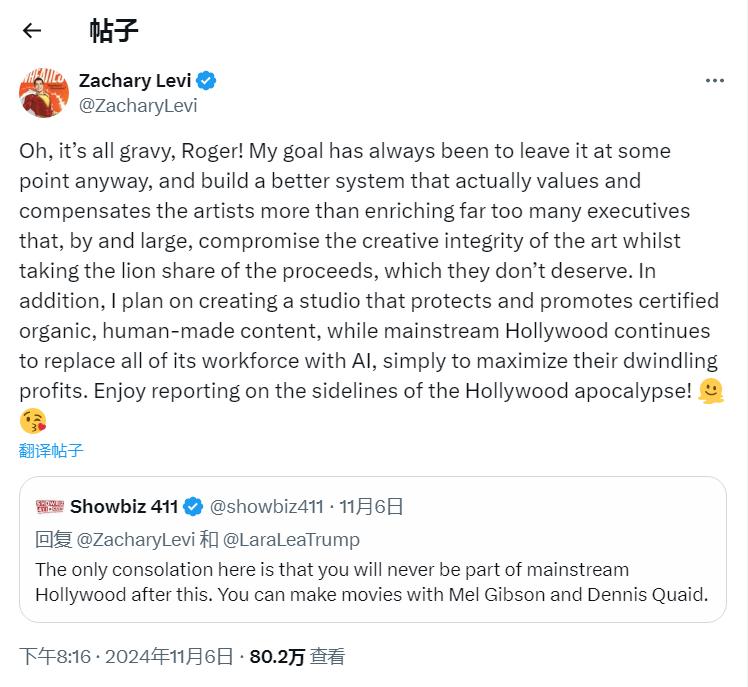Screen dimensions: 748x687
Task: Click the @ZacharyLevi mention in the quoted reply
Action: coord(135,539)
